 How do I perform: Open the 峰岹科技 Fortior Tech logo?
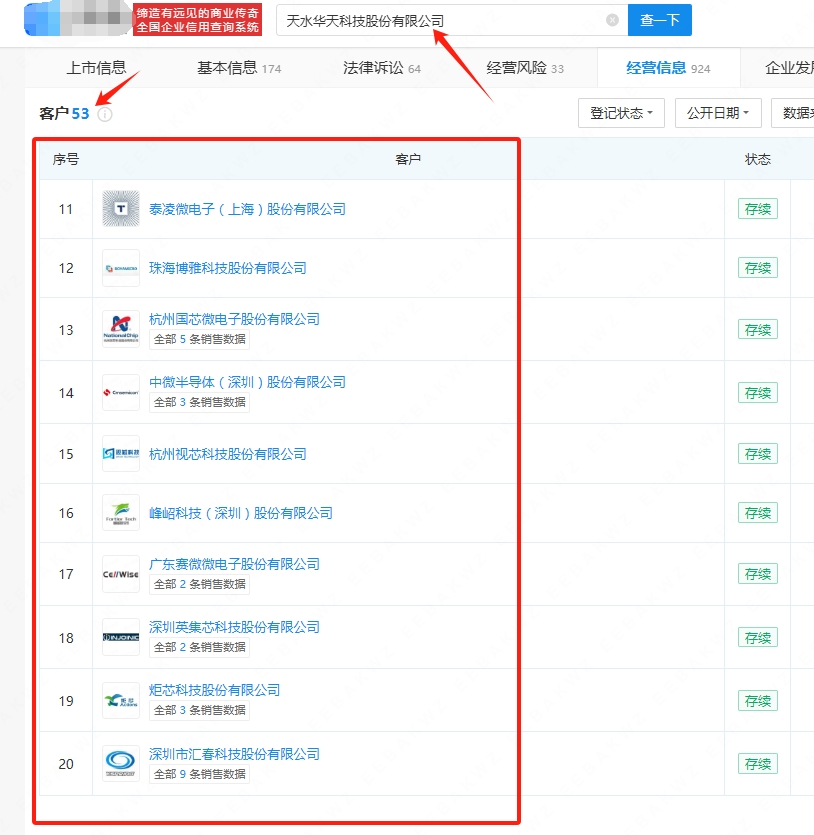click(x=121, y=513)
